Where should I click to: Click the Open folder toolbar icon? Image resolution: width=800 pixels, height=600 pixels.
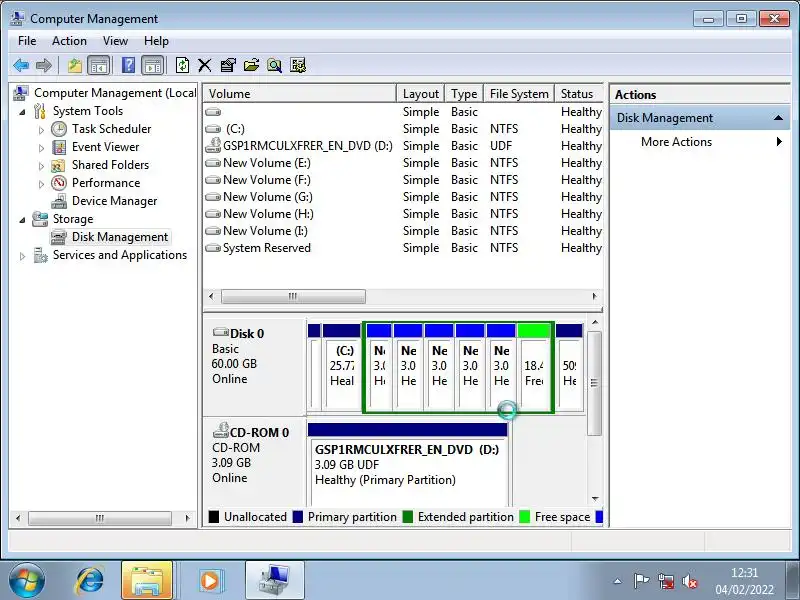(251, 65)
